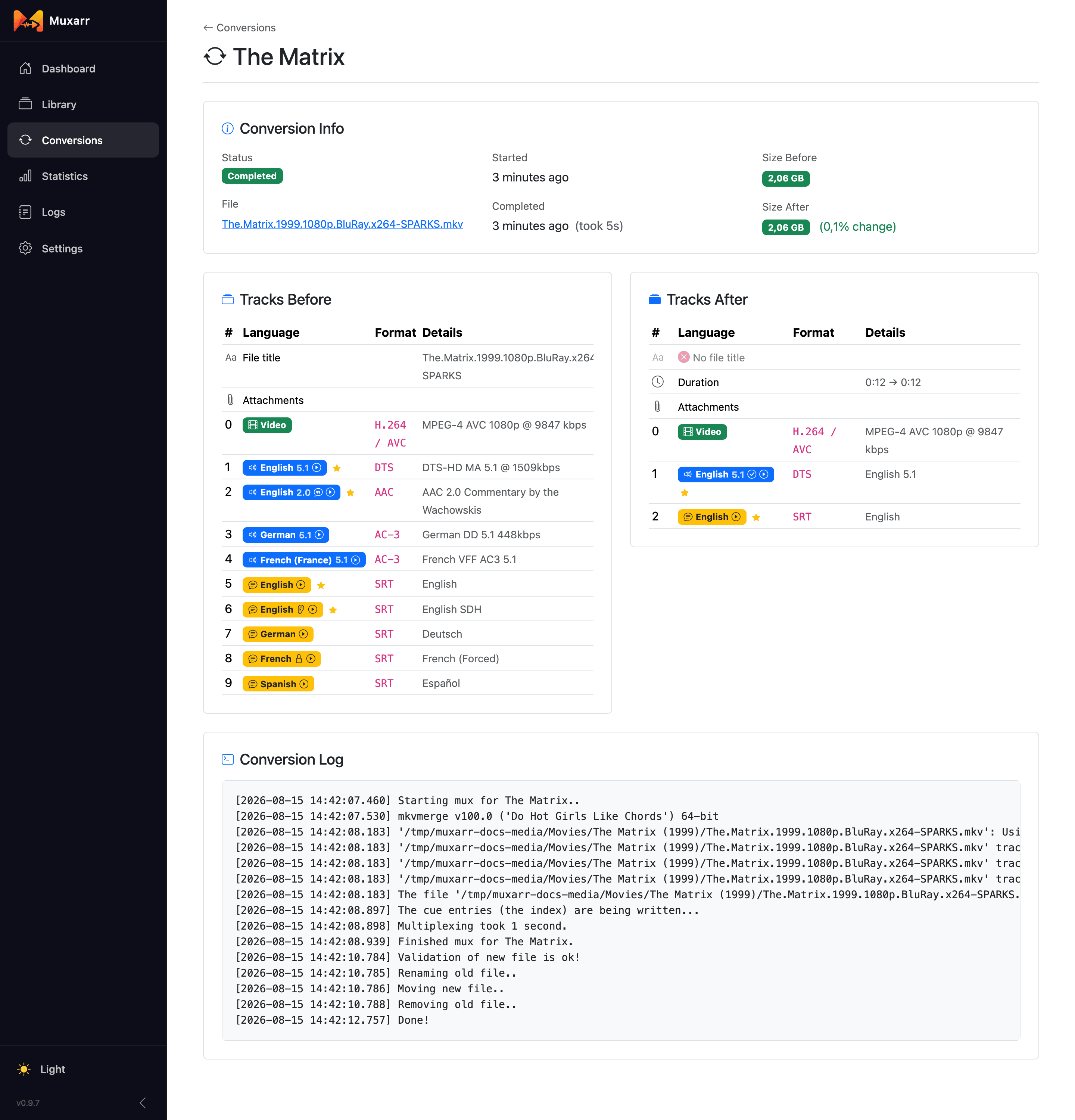
Task: Click the English SDH subtitle badge on track 6
Action: pos(283,610)
